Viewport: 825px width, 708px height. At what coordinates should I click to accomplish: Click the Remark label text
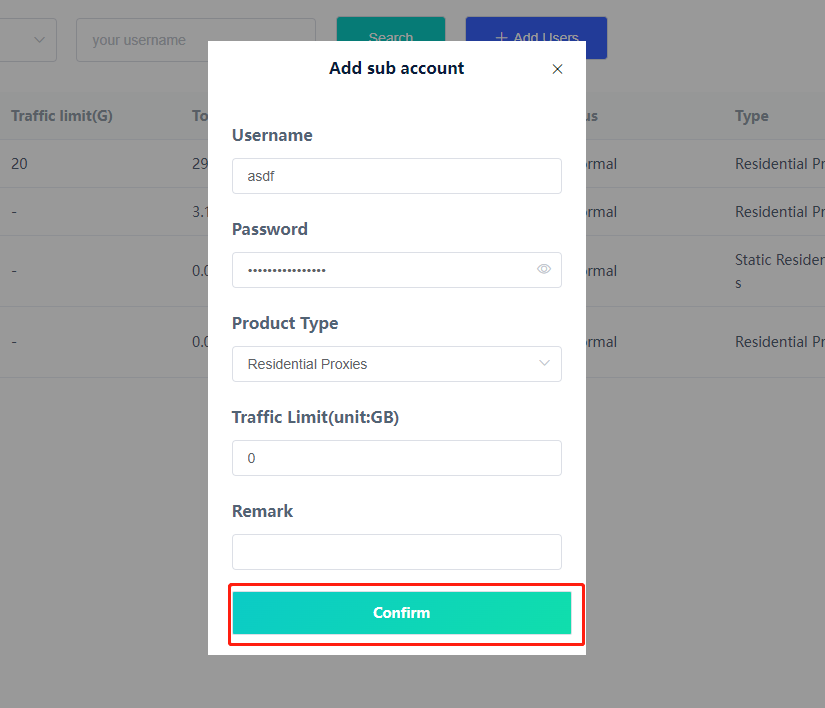(263, 511)
